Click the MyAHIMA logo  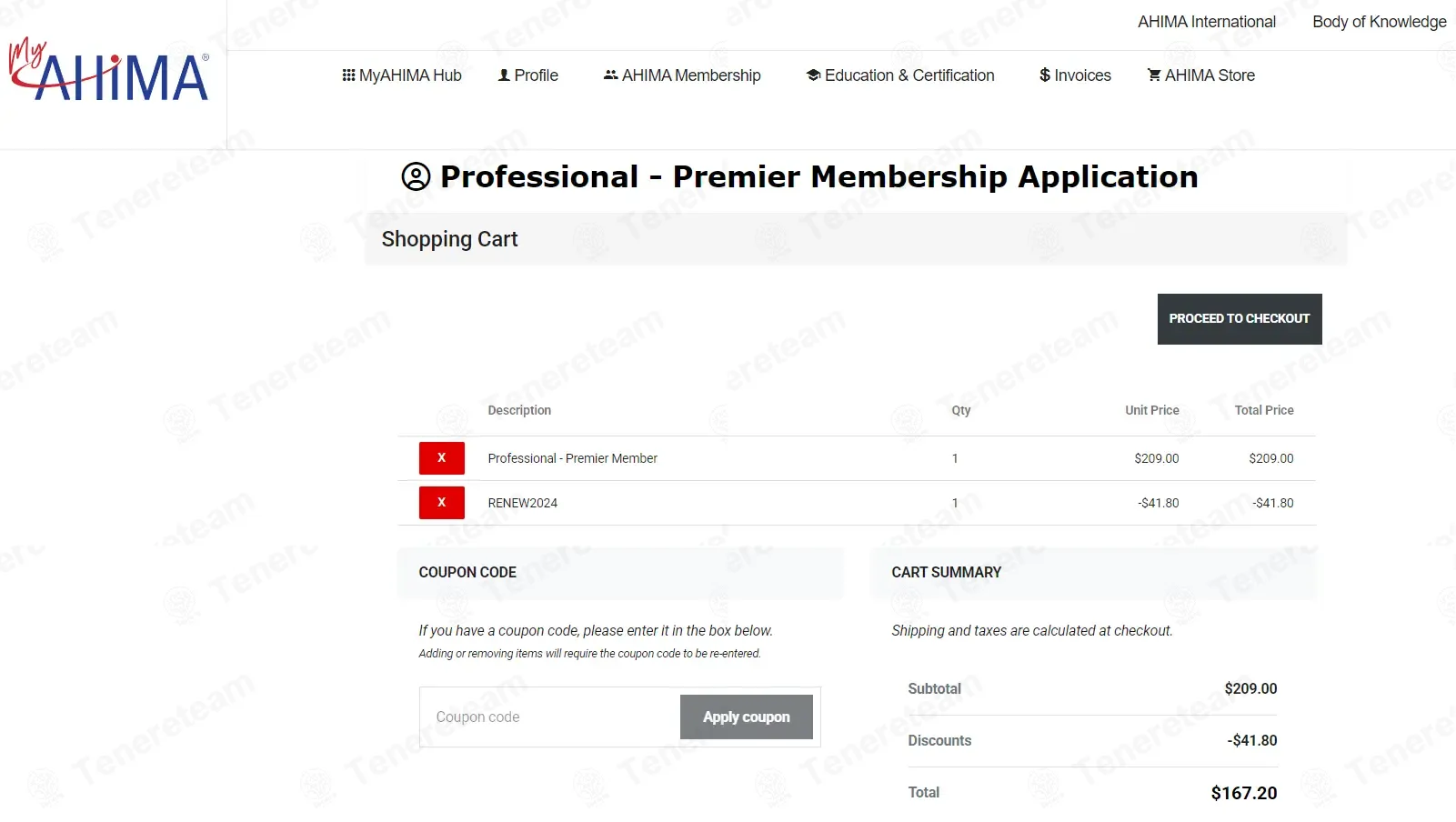(x=109, y=71)
